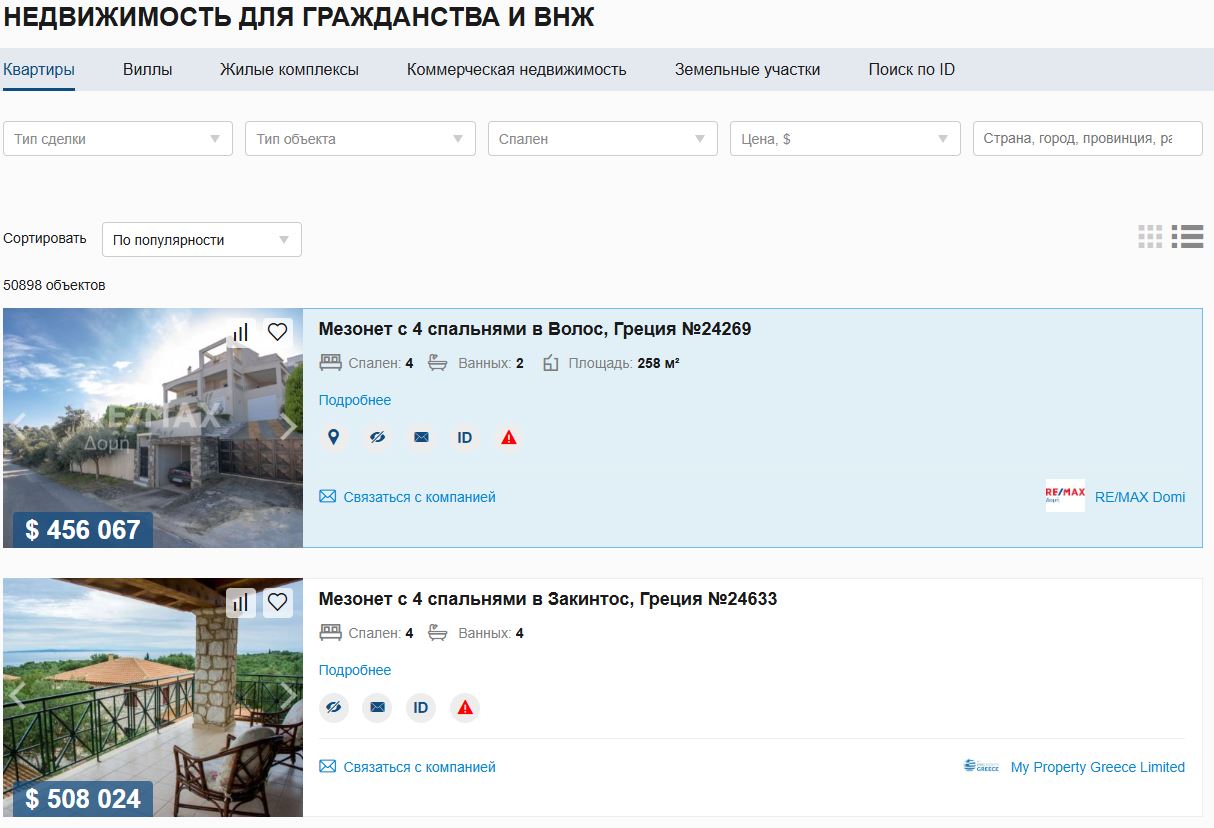Hide the Volos maisonette listing
1214x828 pixels.
coord(377,438)
